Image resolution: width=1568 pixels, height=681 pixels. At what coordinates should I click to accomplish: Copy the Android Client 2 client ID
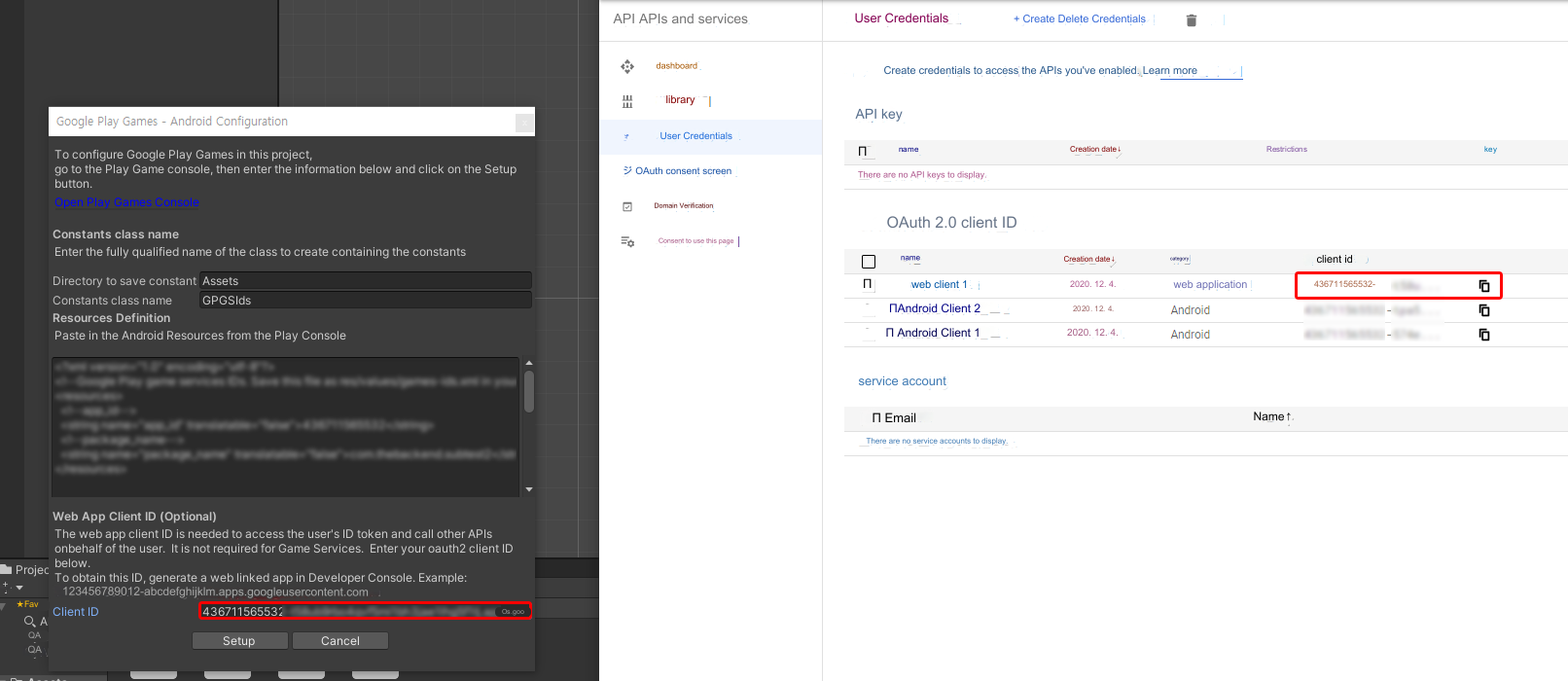[1484, 310]
